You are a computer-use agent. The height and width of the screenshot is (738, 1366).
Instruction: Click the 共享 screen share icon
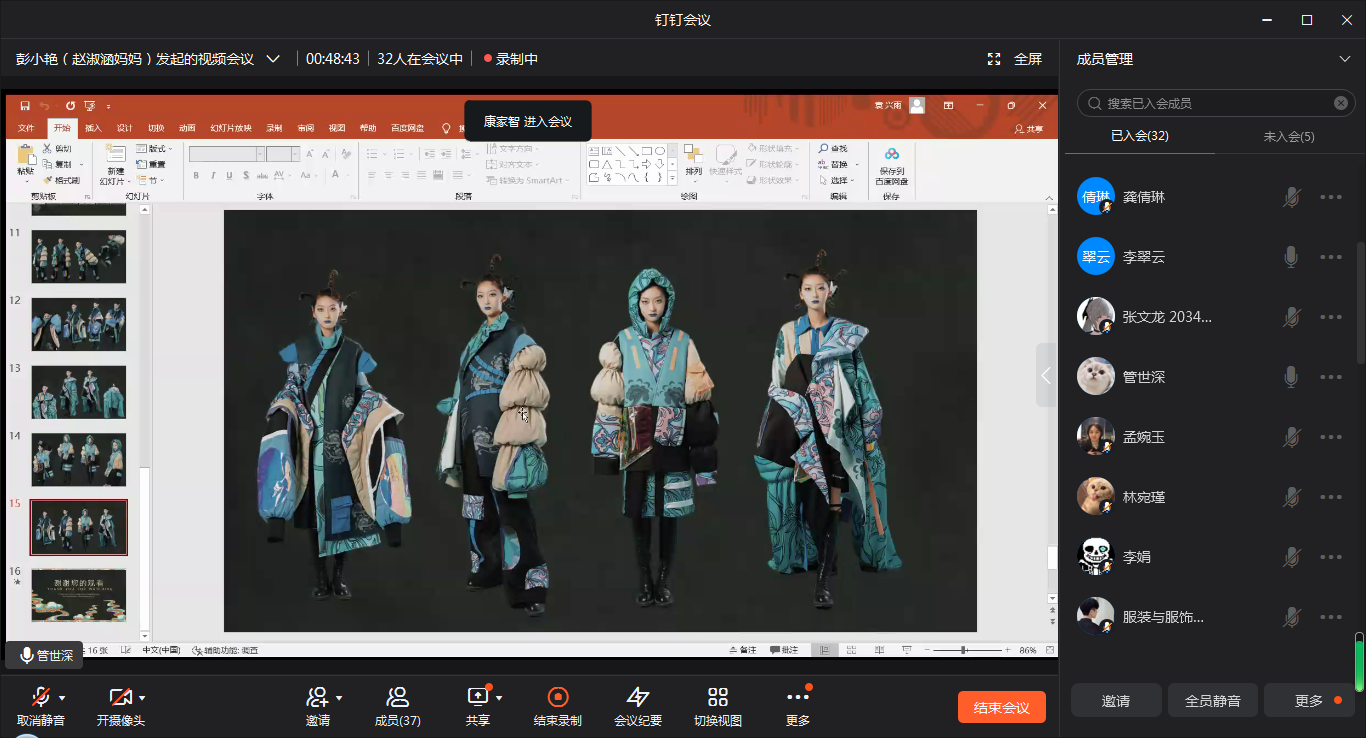coord(477,697)
